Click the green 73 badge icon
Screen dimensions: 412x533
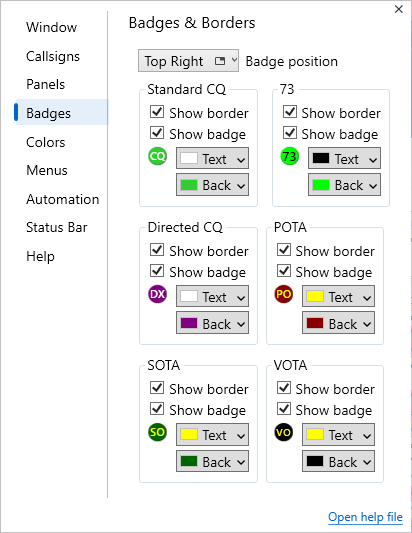[290, 156]
